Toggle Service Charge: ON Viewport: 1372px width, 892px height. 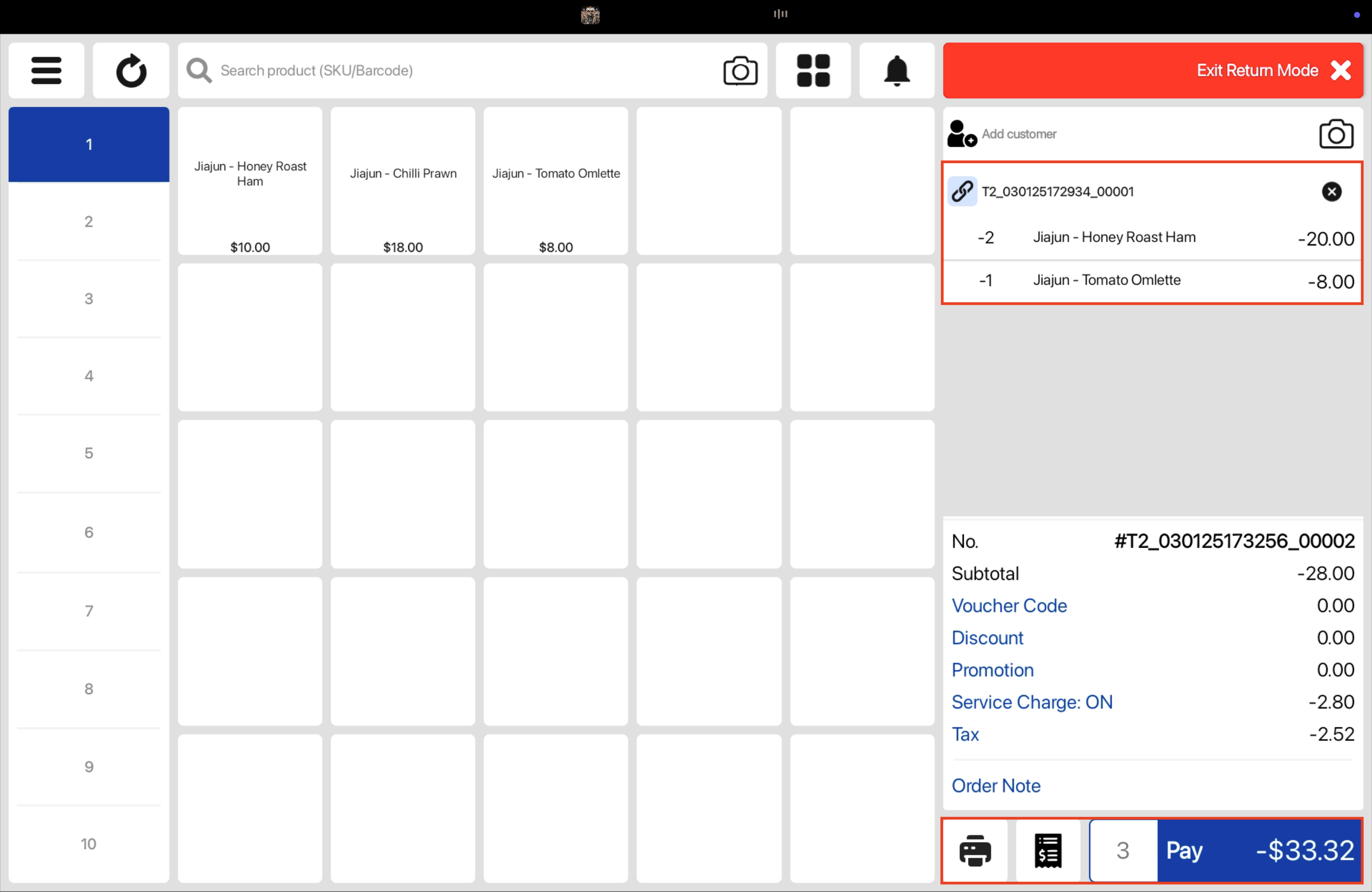point(1032,702)
